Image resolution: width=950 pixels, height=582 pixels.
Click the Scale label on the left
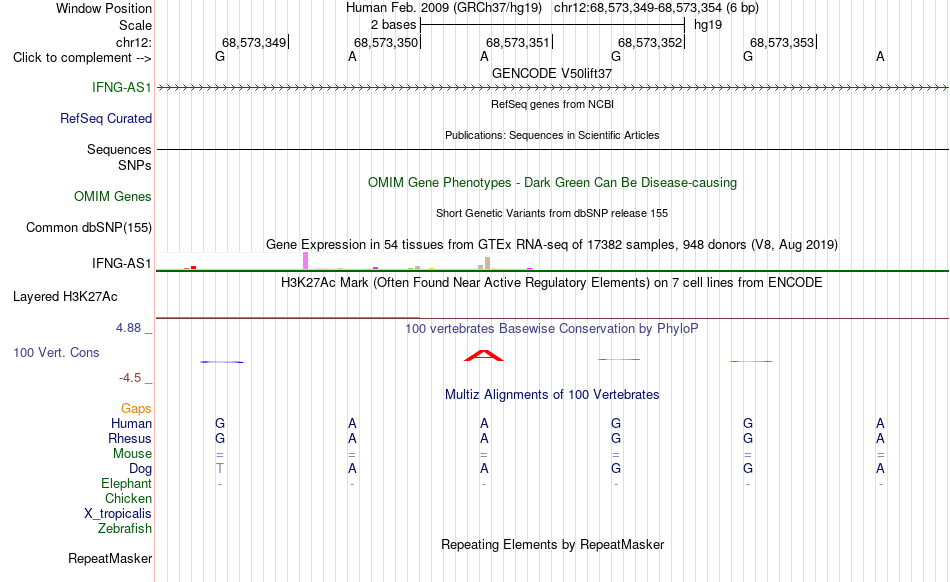click(135, 25)
